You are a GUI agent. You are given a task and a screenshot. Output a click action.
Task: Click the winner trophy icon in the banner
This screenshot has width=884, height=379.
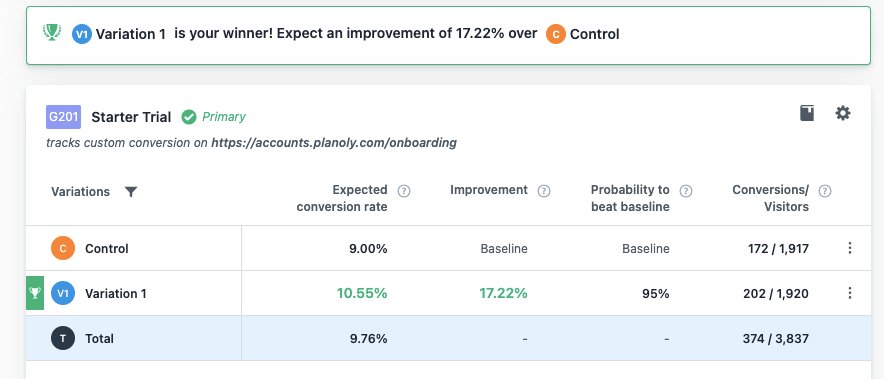point(52,32)
